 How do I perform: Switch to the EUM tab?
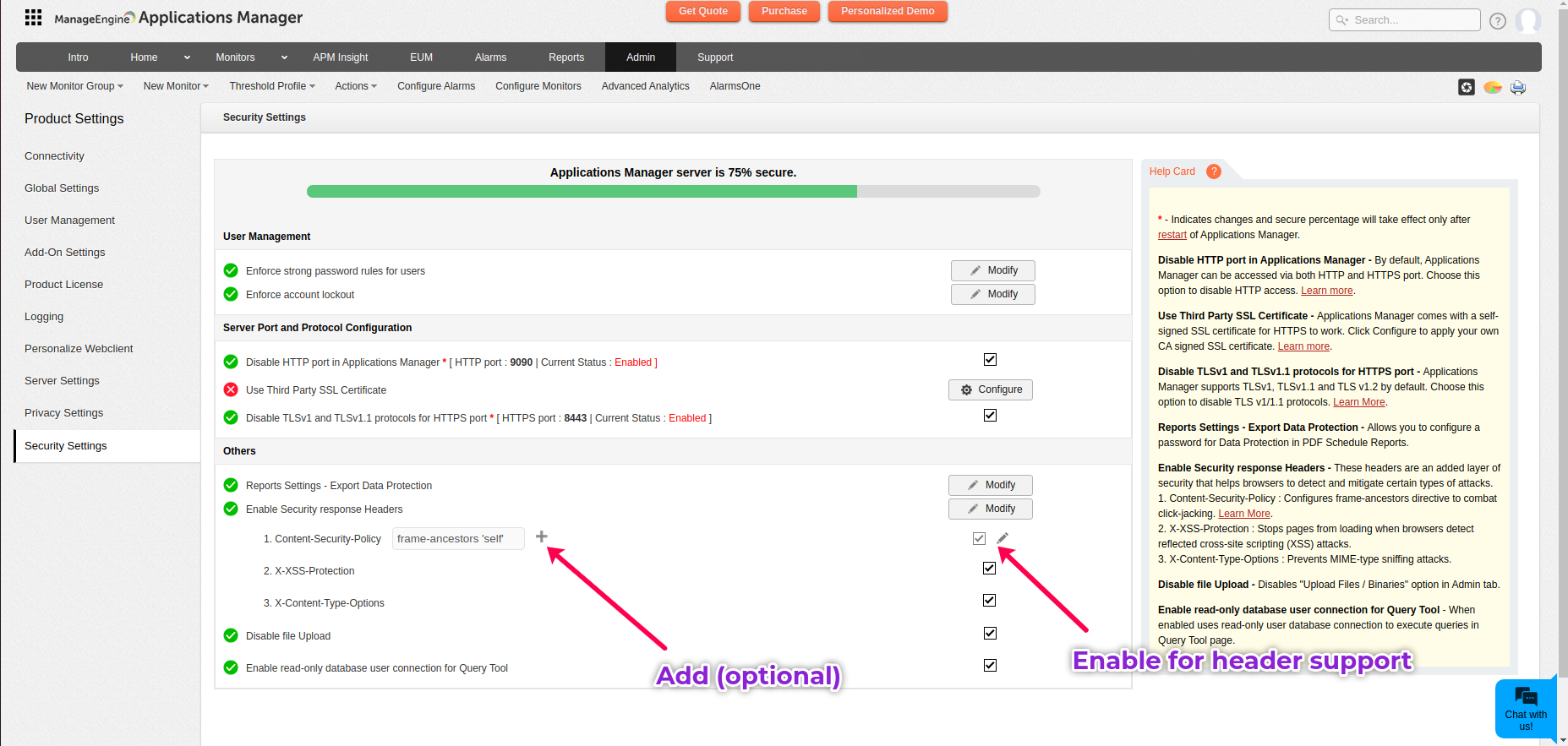point(421,57)
